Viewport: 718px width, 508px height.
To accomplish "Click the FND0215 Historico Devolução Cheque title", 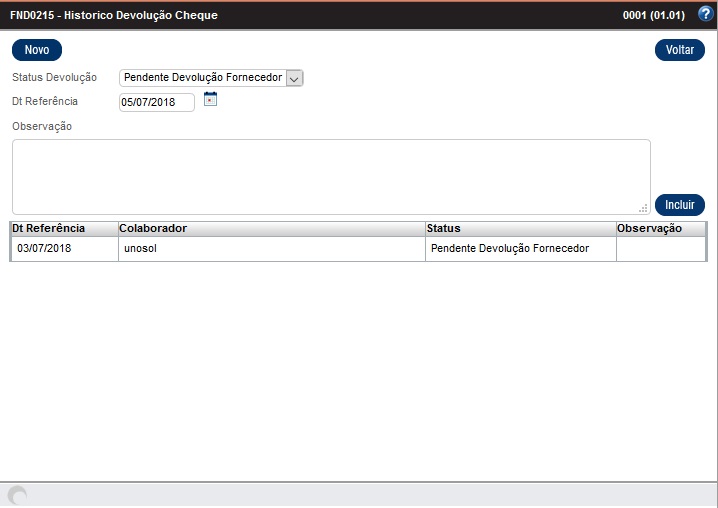I will [x=114, y=16].
